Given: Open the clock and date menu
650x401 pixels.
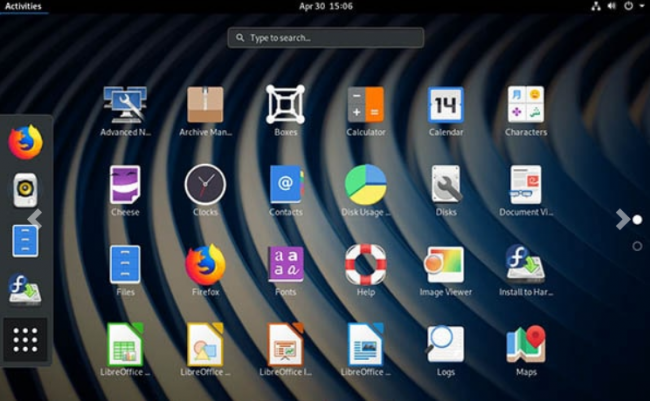Looking at the screenshot, I should point(326,6).
